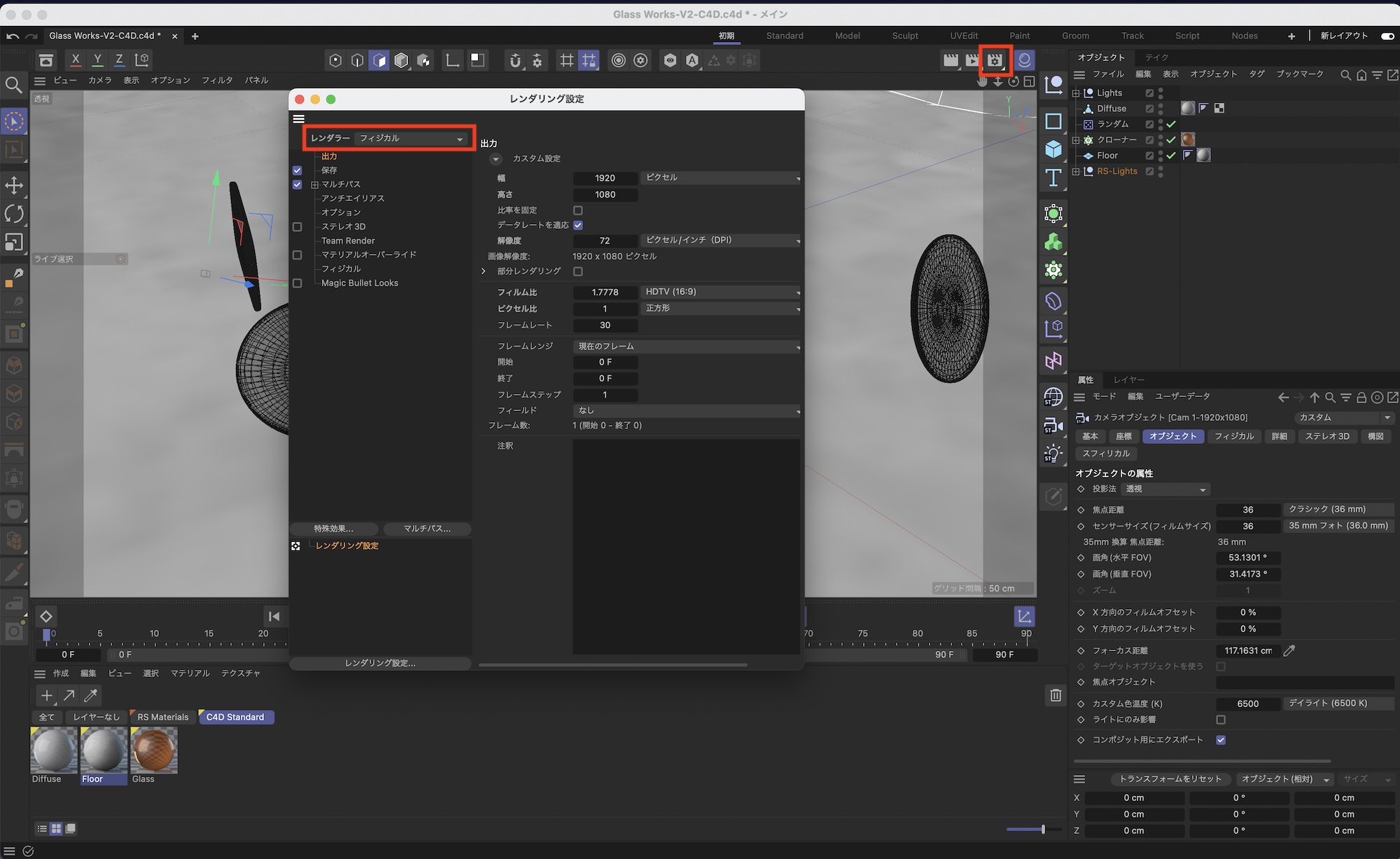Select the Rotate tool in left toolbar
Screen dimensions: 1400x859
pyautogui.click(x=14, y=214)
